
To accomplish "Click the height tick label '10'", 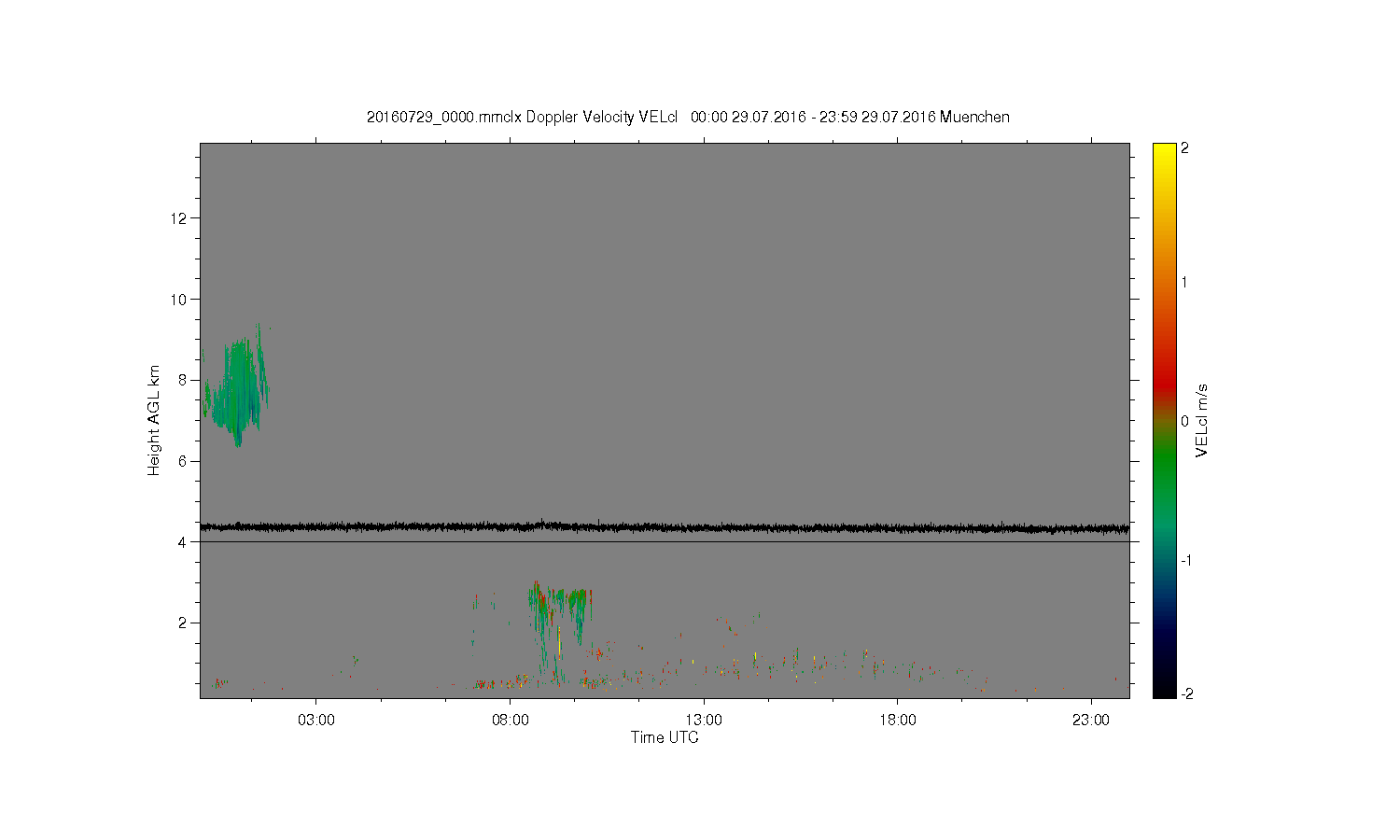I will click(x=180, y=300).
